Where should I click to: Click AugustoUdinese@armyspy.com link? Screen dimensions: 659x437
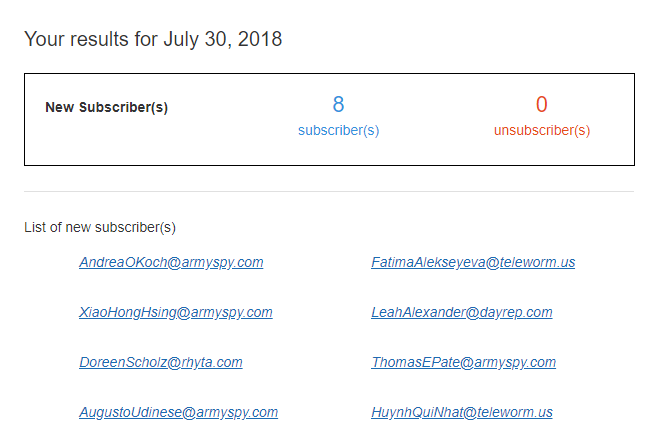coord(178,413)
